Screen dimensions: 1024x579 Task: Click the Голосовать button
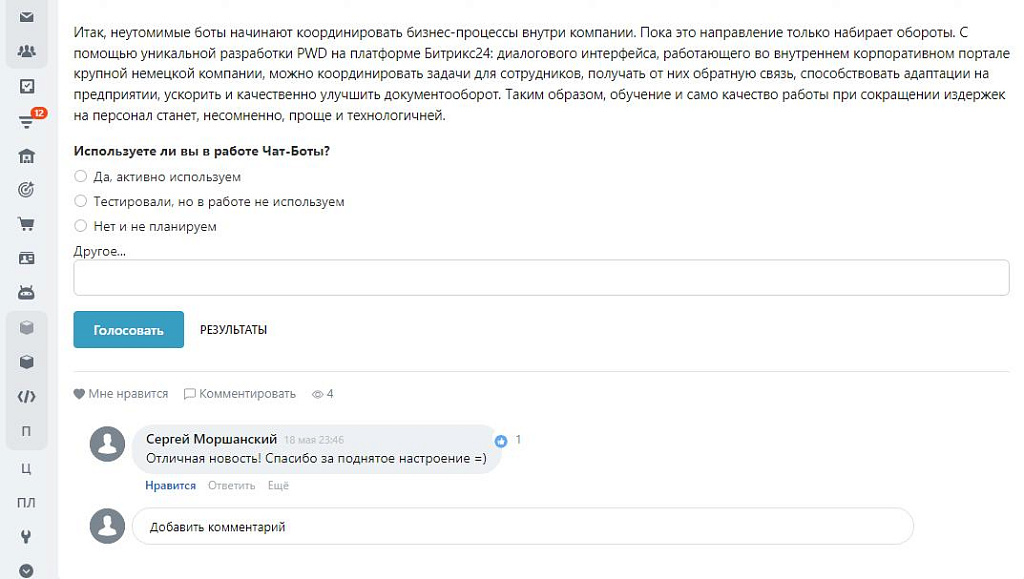[128, 329]
